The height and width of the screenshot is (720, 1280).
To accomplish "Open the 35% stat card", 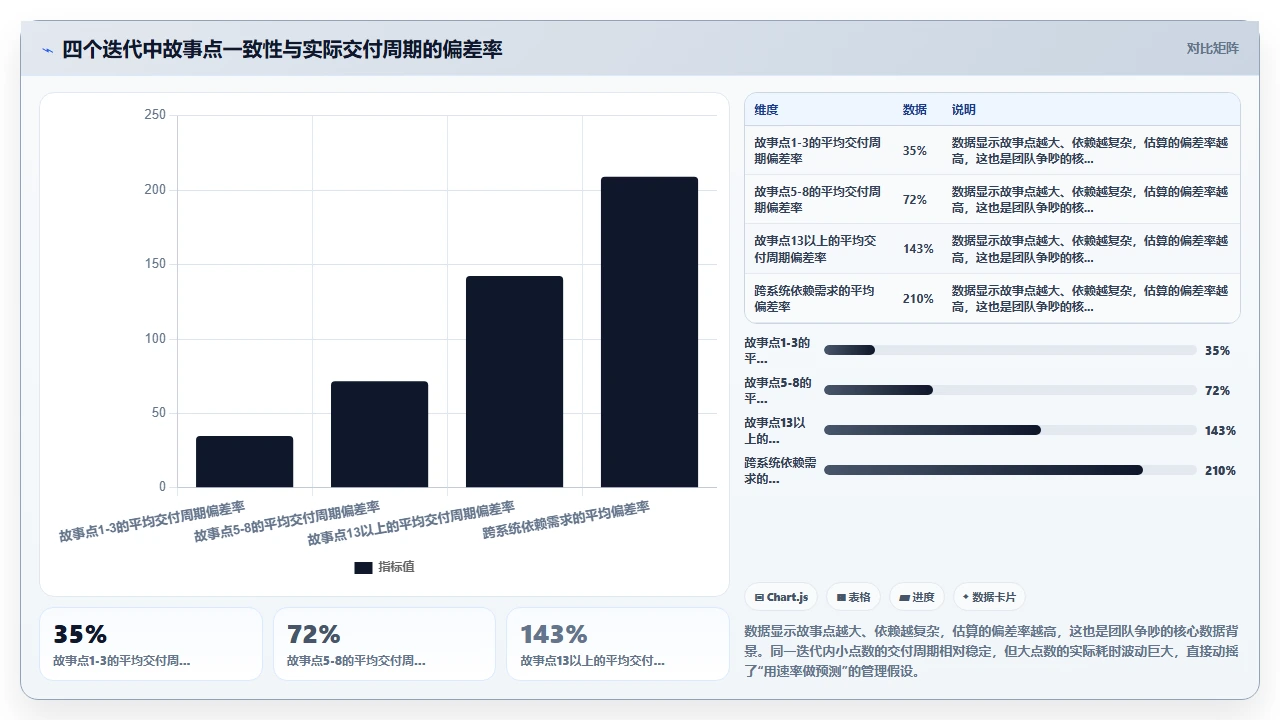I will [151, 644].
